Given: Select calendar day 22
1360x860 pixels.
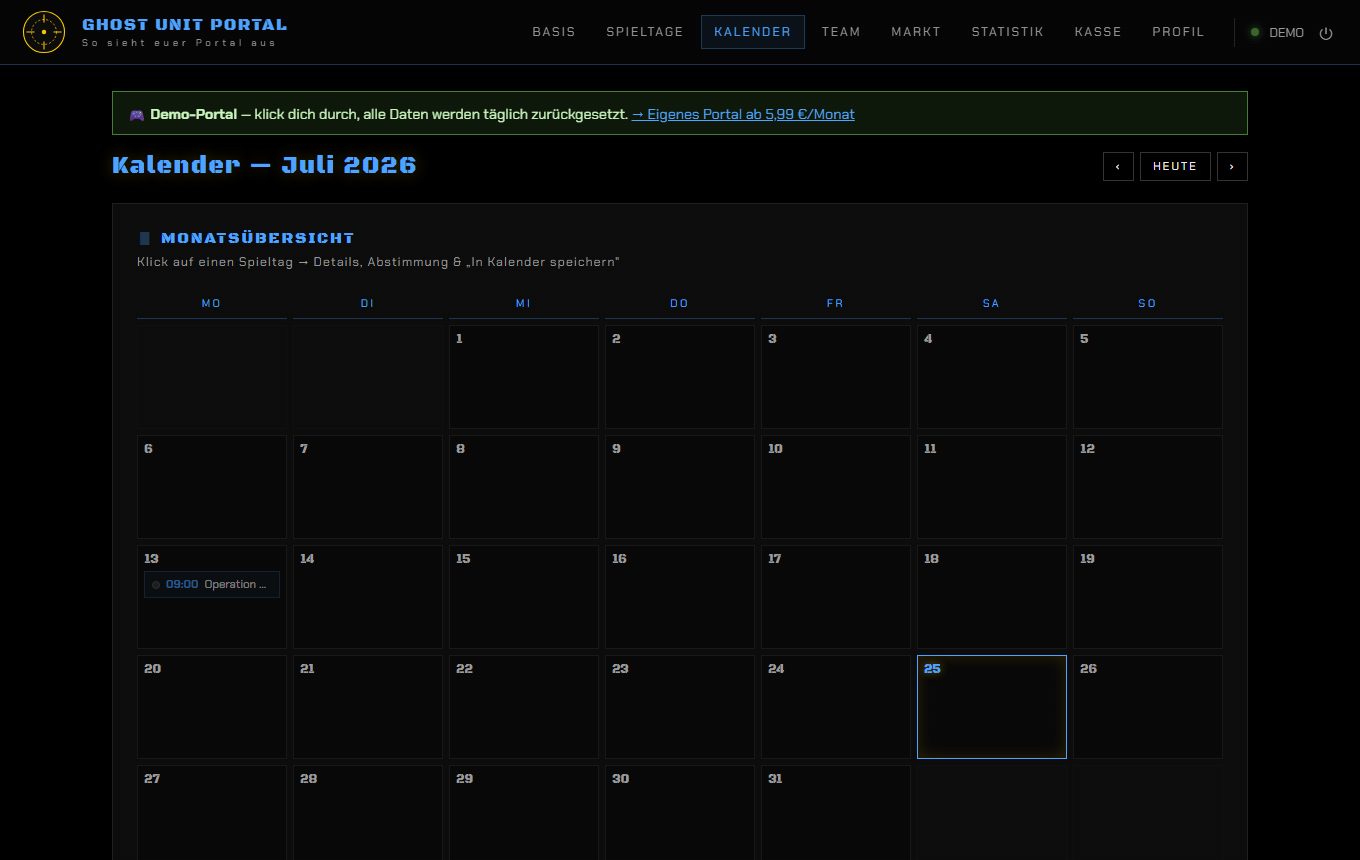Looking at the screenshot, I should tap(524, 707).
